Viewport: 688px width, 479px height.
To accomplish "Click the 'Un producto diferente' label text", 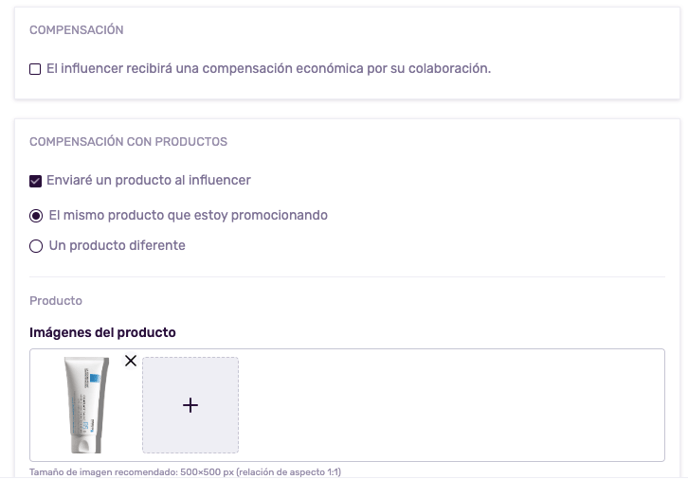I will click(117, 246).
